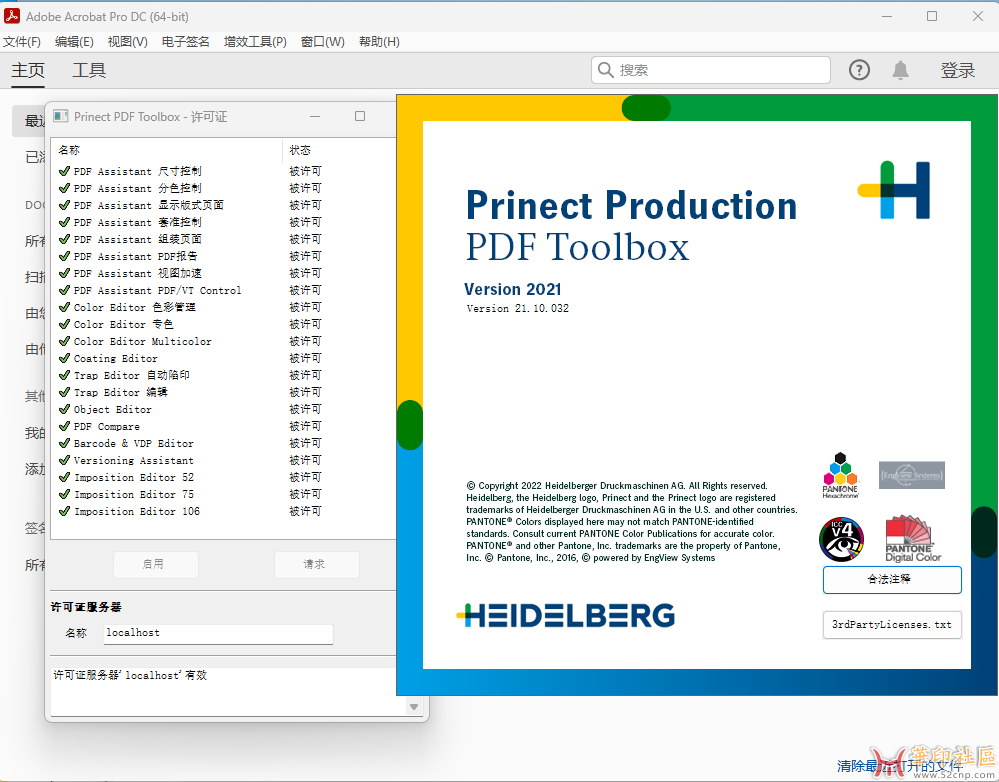The image size is (999, 782).
Task: Select Color Editor 专色 row
Action: pos(224,324)
